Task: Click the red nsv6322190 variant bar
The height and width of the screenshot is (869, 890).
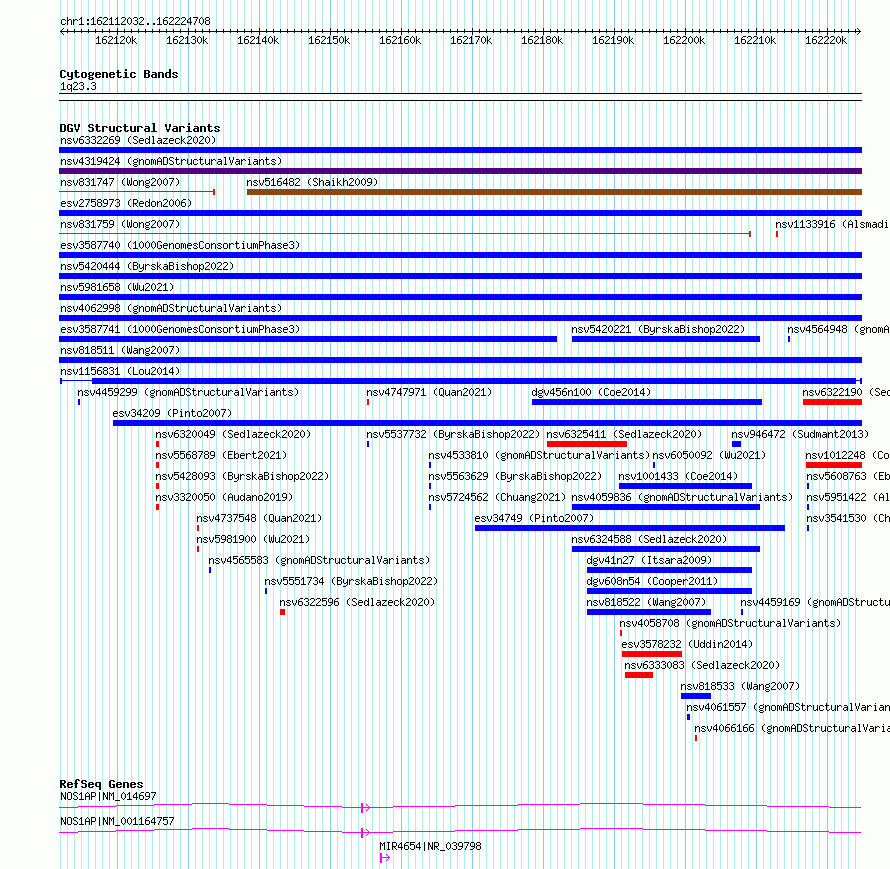Action: 833,402
